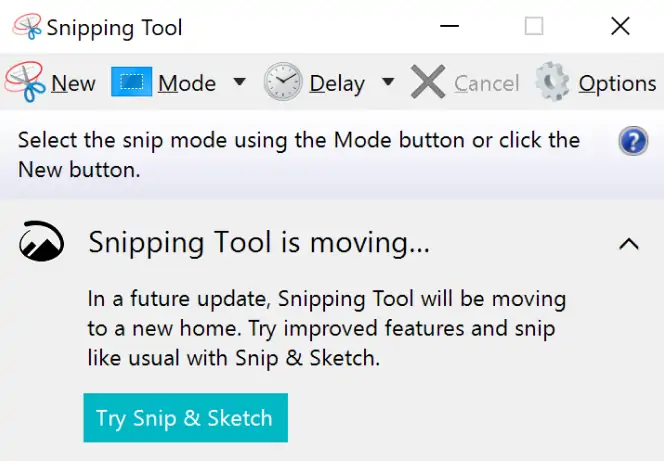Screen dimensions: 664x461
Task: Open the Options label in toolbar
Action: click(x=617, y=84)
